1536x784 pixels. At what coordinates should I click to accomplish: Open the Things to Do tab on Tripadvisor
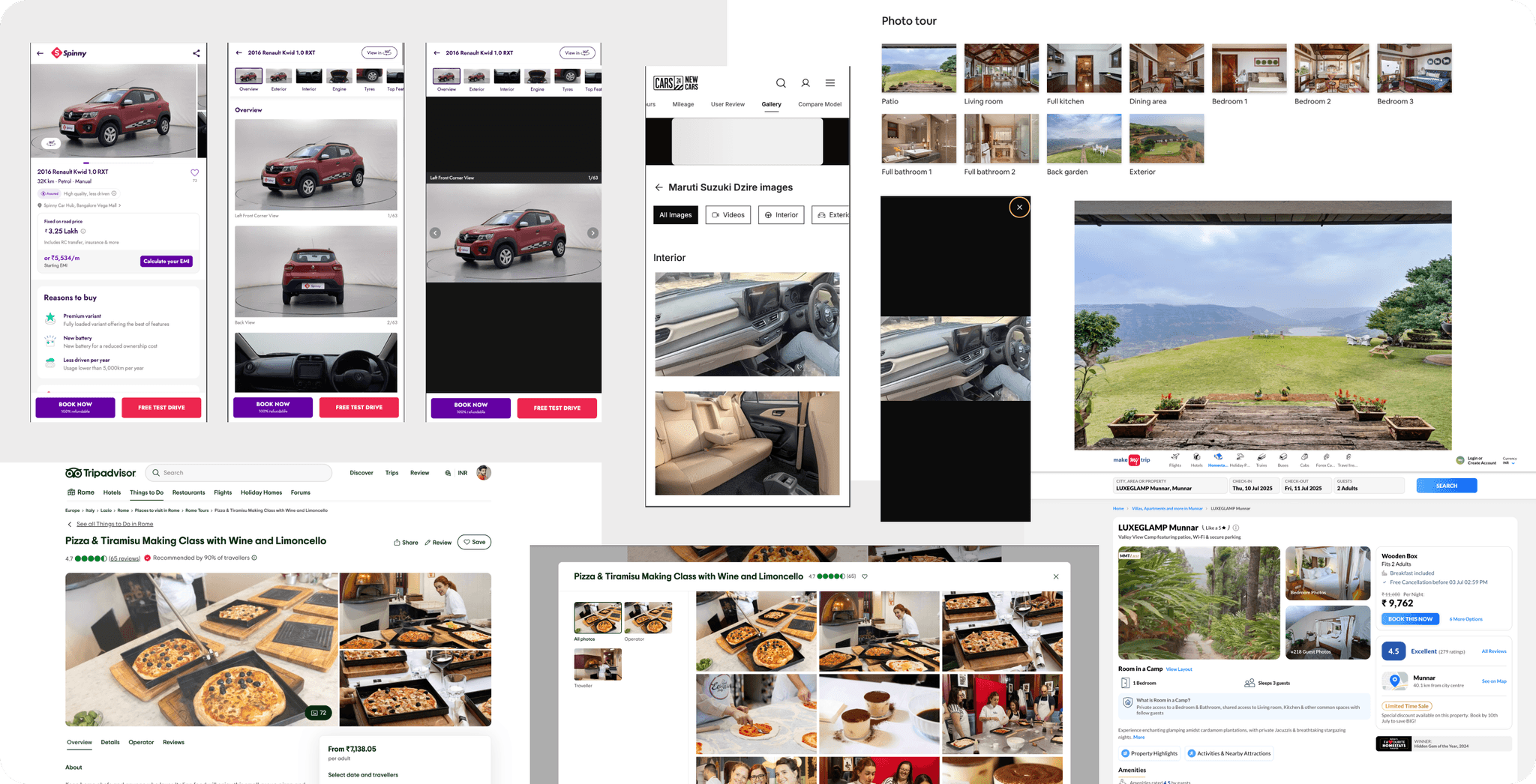point(146,492)
